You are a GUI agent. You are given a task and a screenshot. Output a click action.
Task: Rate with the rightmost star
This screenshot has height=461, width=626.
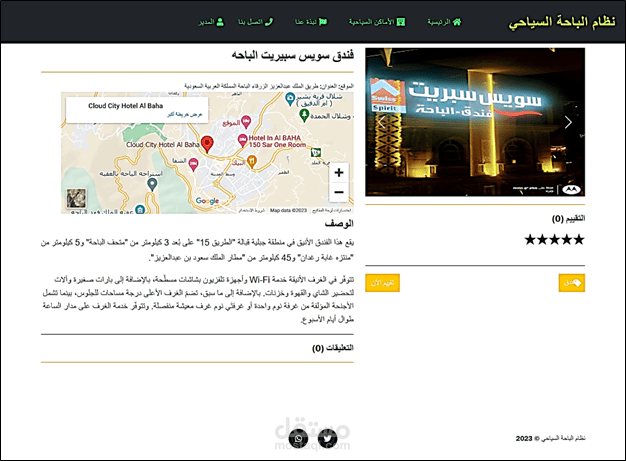coord(579,239)
